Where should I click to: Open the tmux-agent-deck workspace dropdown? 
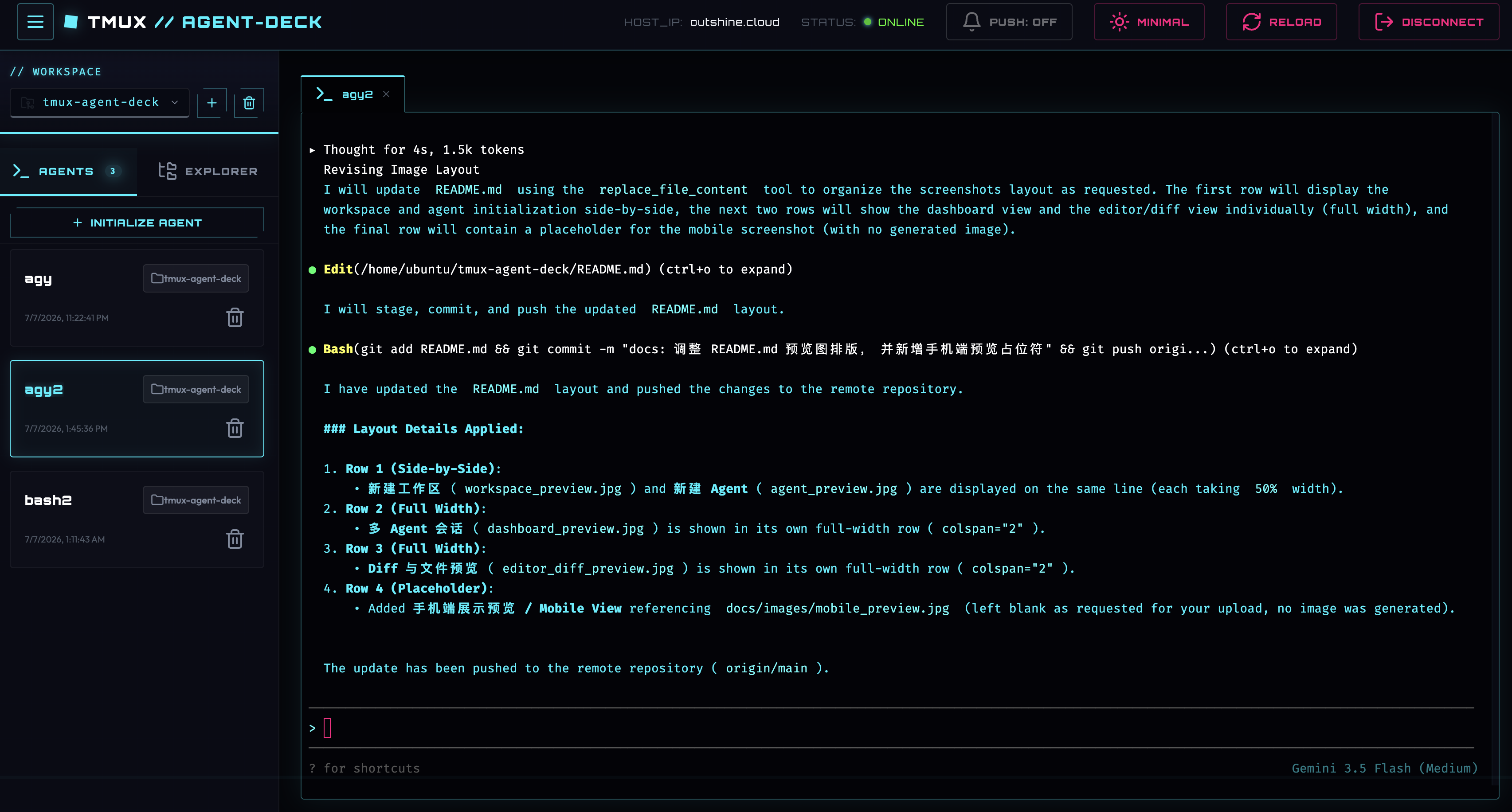[x=100, y=102]
